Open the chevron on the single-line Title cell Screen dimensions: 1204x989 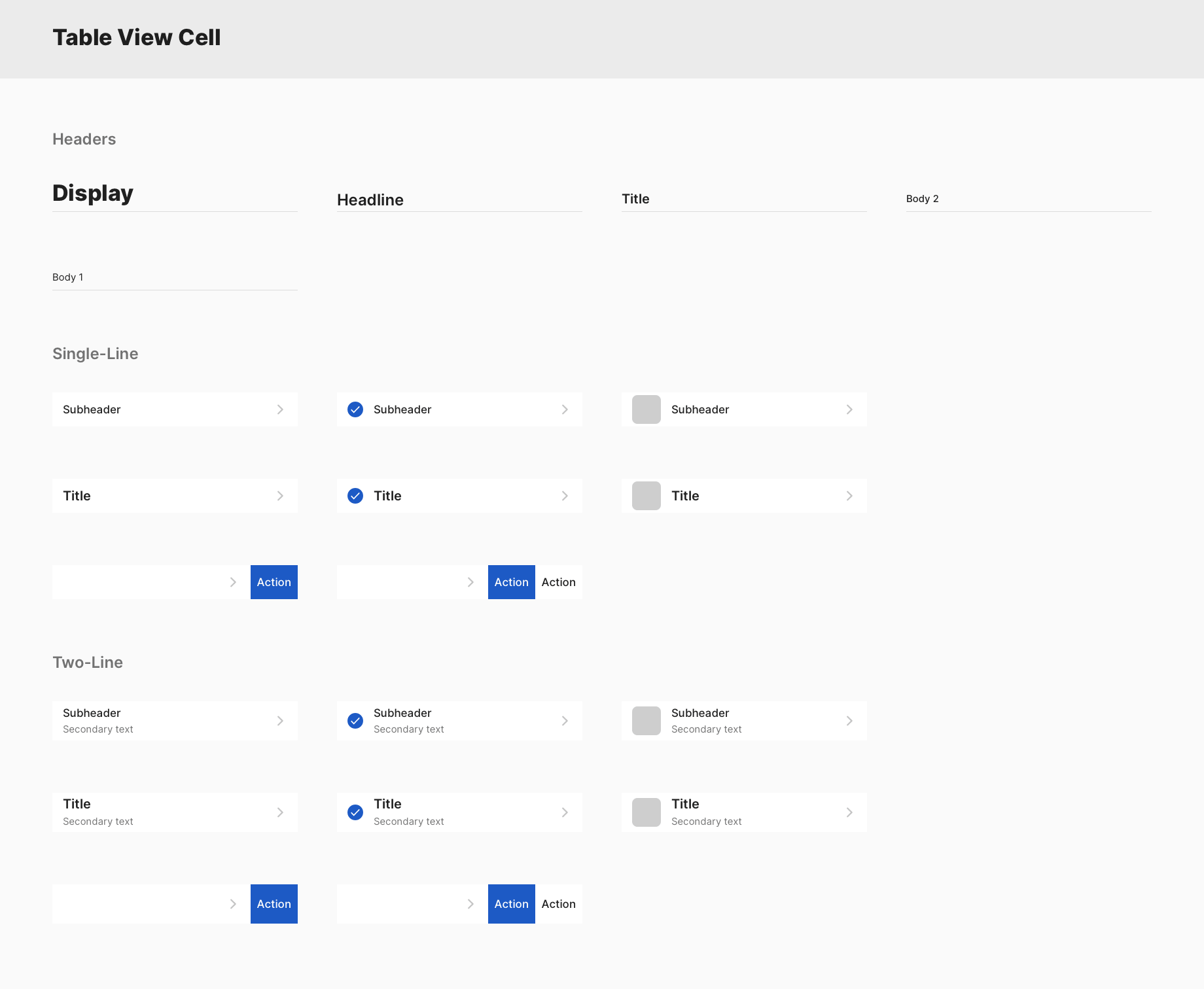click(280, 496)
